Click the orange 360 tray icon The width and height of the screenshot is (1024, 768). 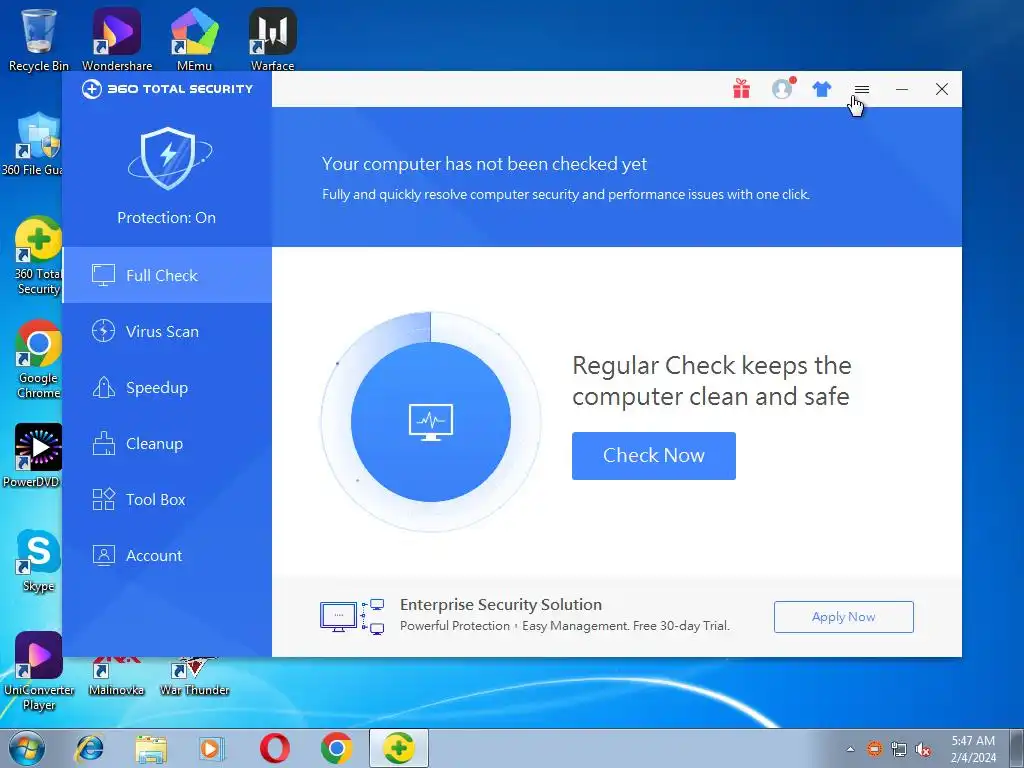(874, 749)
